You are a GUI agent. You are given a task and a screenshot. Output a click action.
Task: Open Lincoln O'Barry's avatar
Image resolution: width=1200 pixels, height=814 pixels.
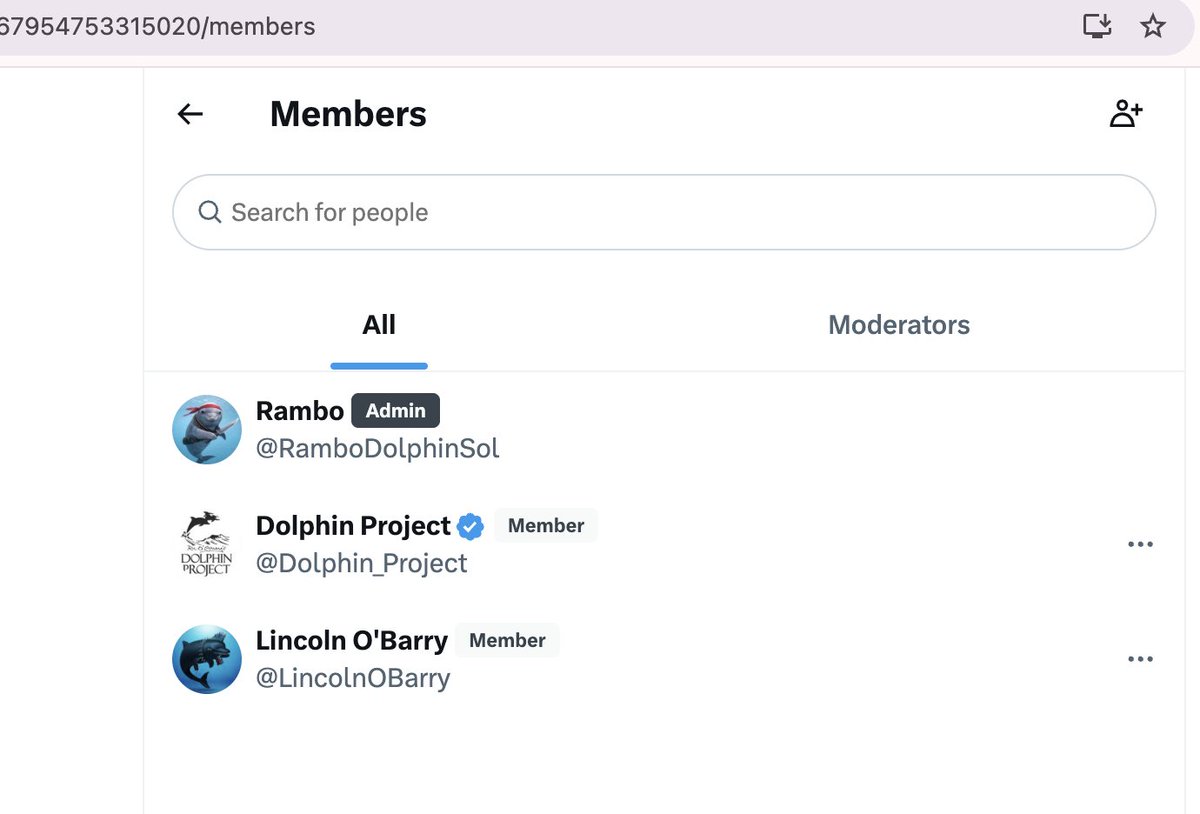tap(207, 659)
